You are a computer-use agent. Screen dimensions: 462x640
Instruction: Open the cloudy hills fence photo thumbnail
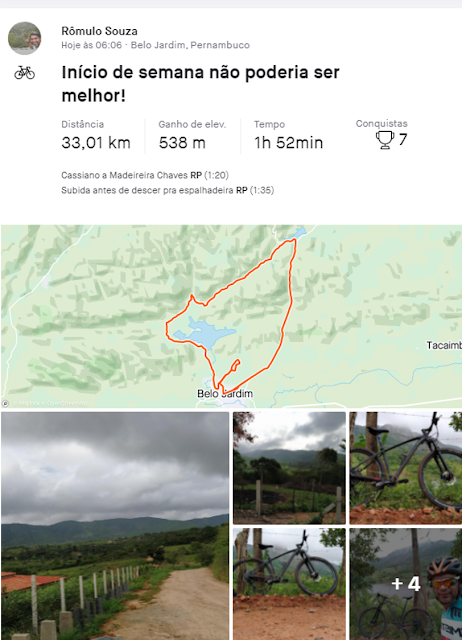(x=289, y=468)
